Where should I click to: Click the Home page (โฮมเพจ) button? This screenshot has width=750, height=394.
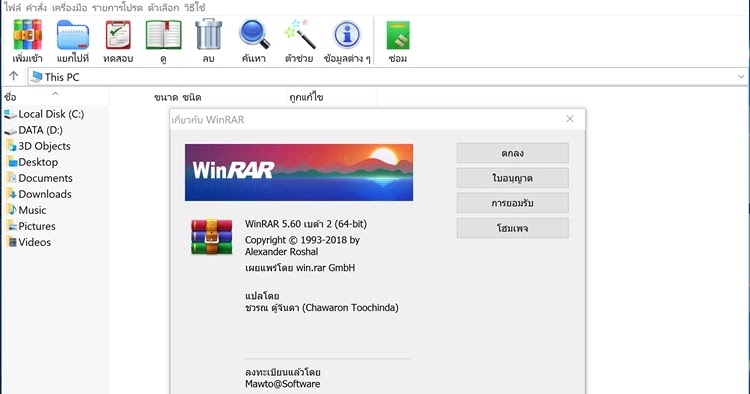tap(512, 228)
